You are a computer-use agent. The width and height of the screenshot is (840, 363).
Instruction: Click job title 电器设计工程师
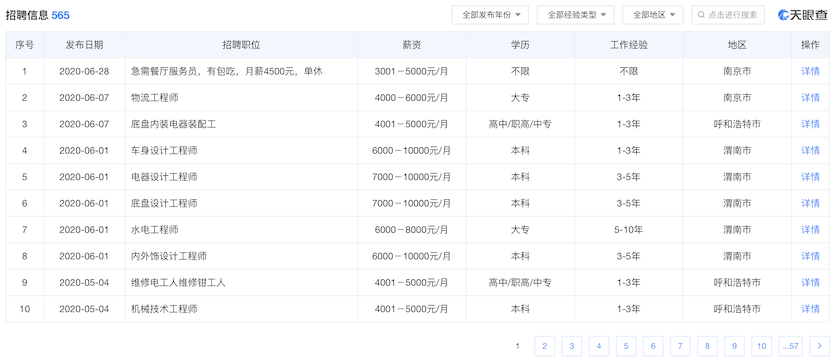coord(164,177)
